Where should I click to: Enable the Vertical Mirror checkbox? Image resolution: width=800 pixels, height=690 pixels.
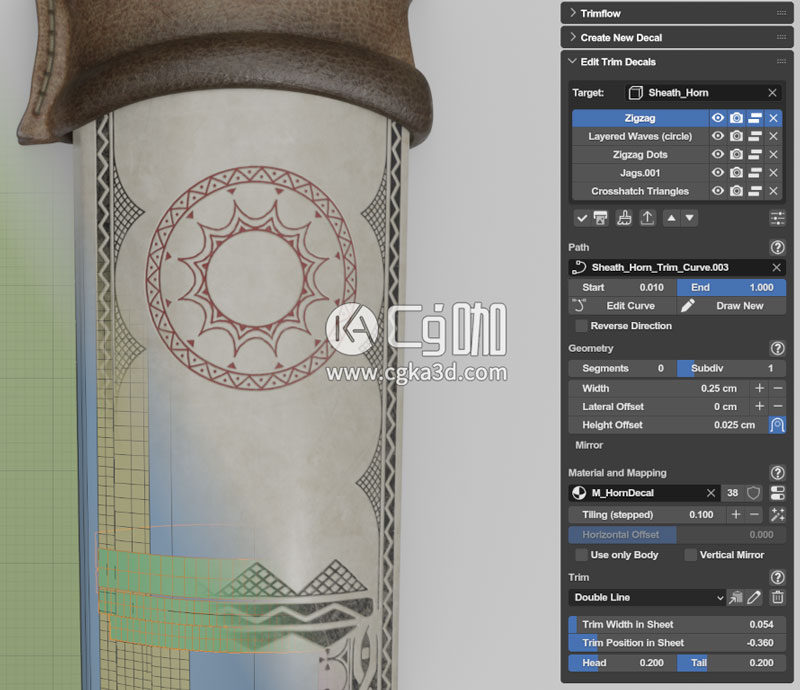click(691, 555)
